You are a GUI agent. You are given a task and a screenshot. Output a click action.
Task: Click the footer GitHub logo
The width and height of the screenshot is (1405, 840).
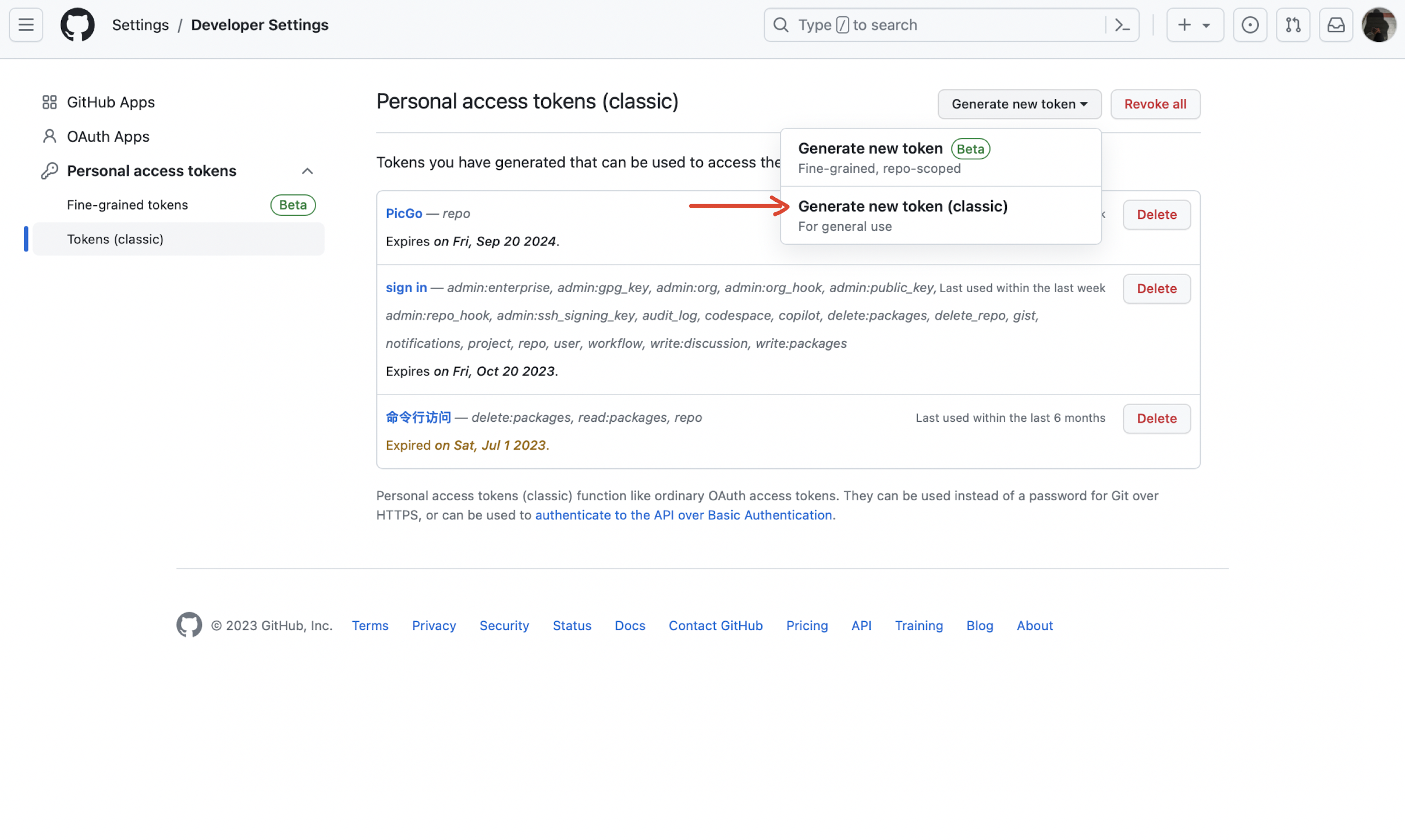(x=189, y=625)
